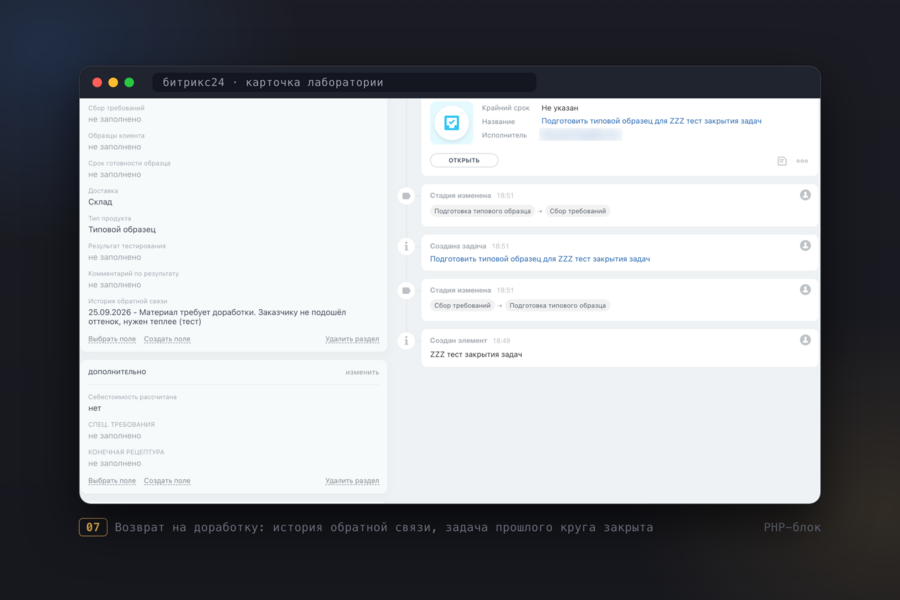
Task: Click the 'нет' value under 'Себестоимость рассчитана'
Action: tap(95, 408)
